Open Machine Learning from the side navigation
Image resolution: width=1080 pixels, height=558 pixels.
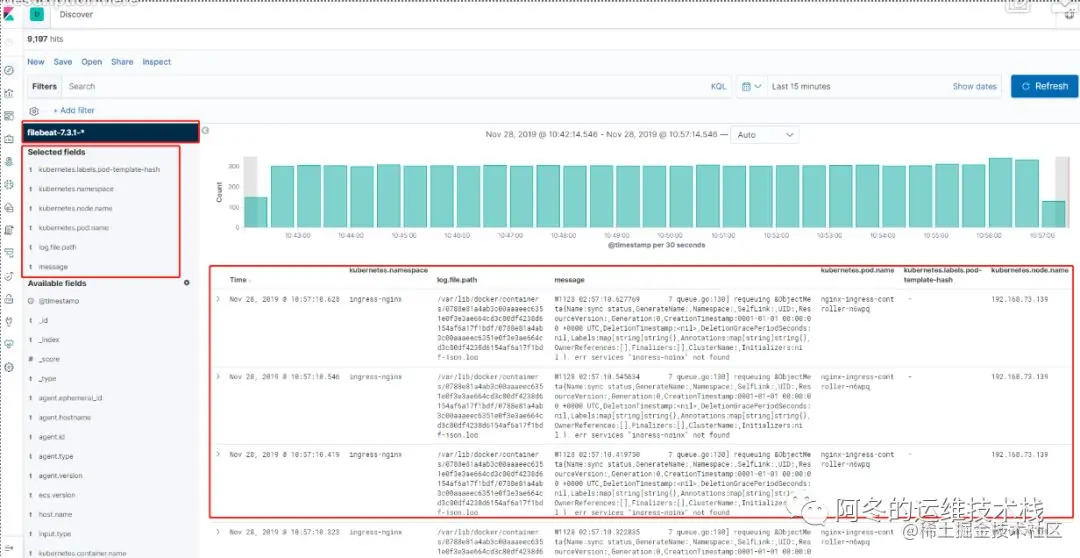tap(9, 184)
